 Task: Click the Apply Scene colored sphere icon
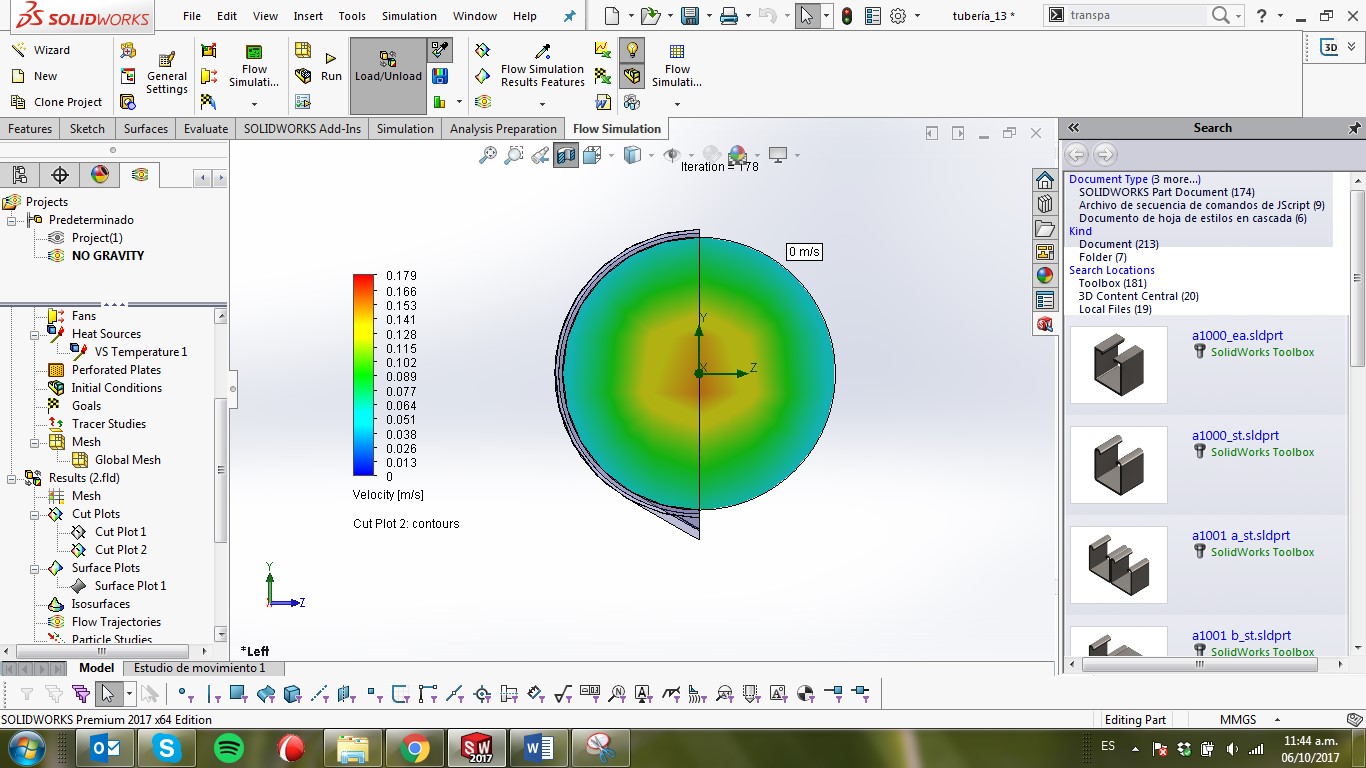[738, 155]
